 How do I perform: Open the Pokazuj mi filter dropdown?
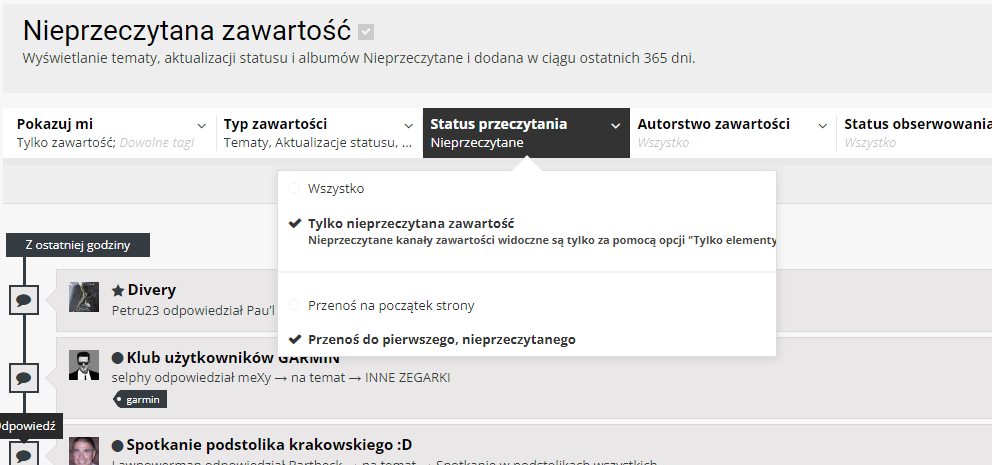click(109, 133)
